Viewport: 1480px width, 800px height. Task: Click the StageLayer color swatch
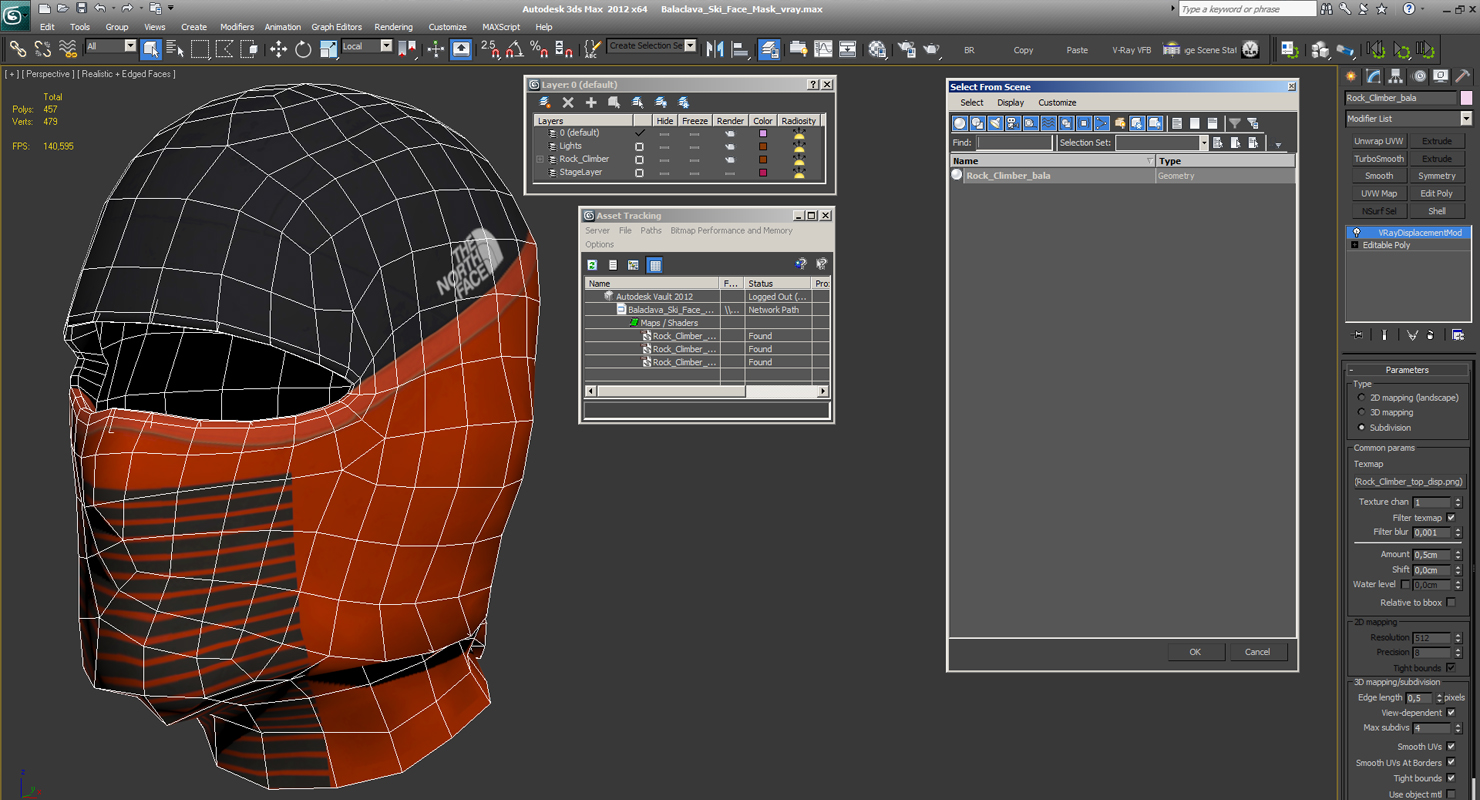(763, 172)
